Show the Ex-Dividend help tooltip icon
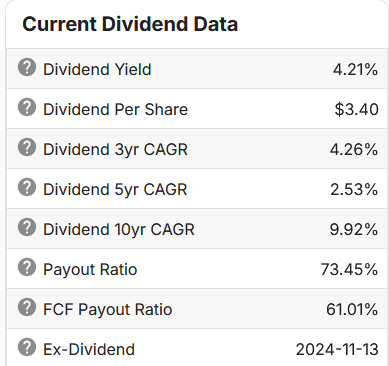Screen dimensions: 389x366 point(27,347)
